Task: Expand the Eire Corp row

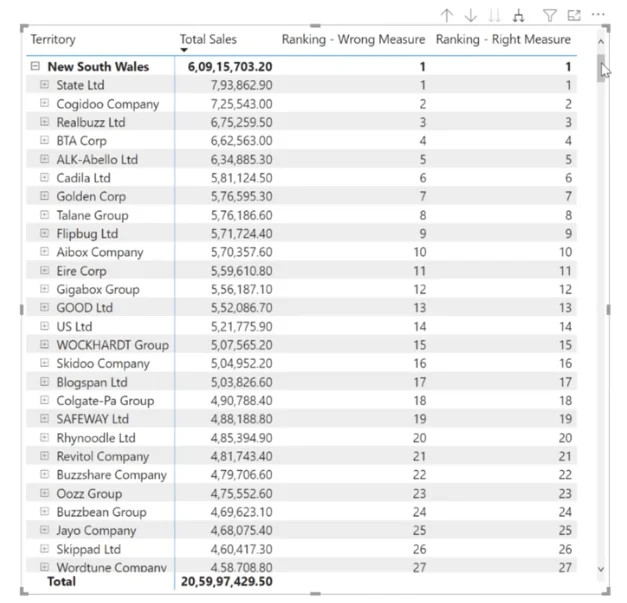Action: point(44,270)
